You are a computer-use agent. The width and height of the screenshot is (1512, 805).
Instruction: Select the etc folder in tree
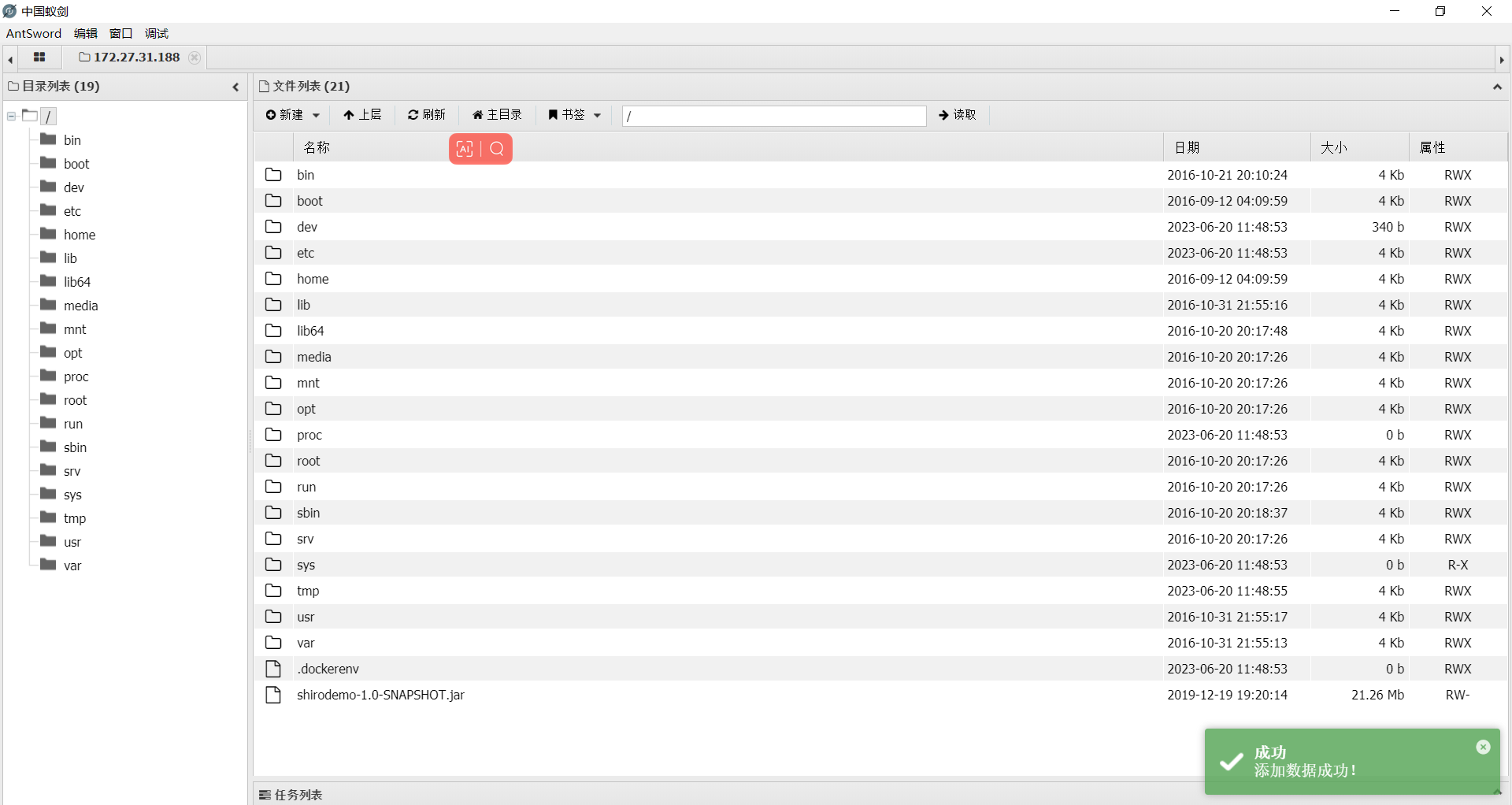[72, 211]
